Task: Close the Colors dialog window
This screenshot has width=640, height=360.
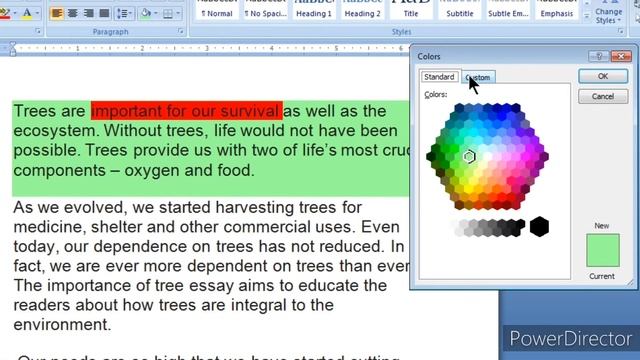Action: [x=621, y=56]
